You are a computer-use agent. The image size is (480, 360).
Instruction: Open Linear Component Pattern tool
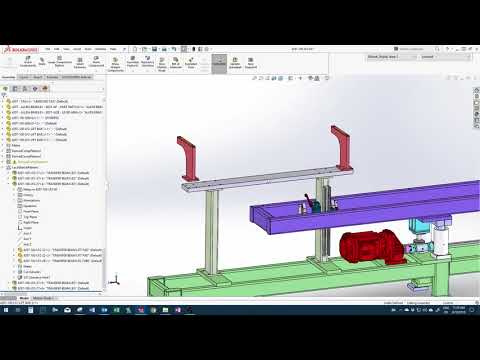pos(60,62)
